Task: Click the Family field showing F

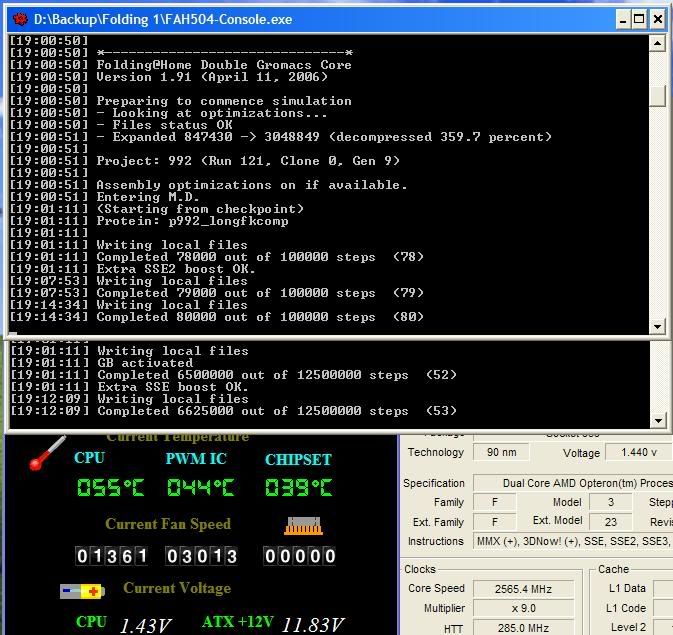Action: [495, 502]
